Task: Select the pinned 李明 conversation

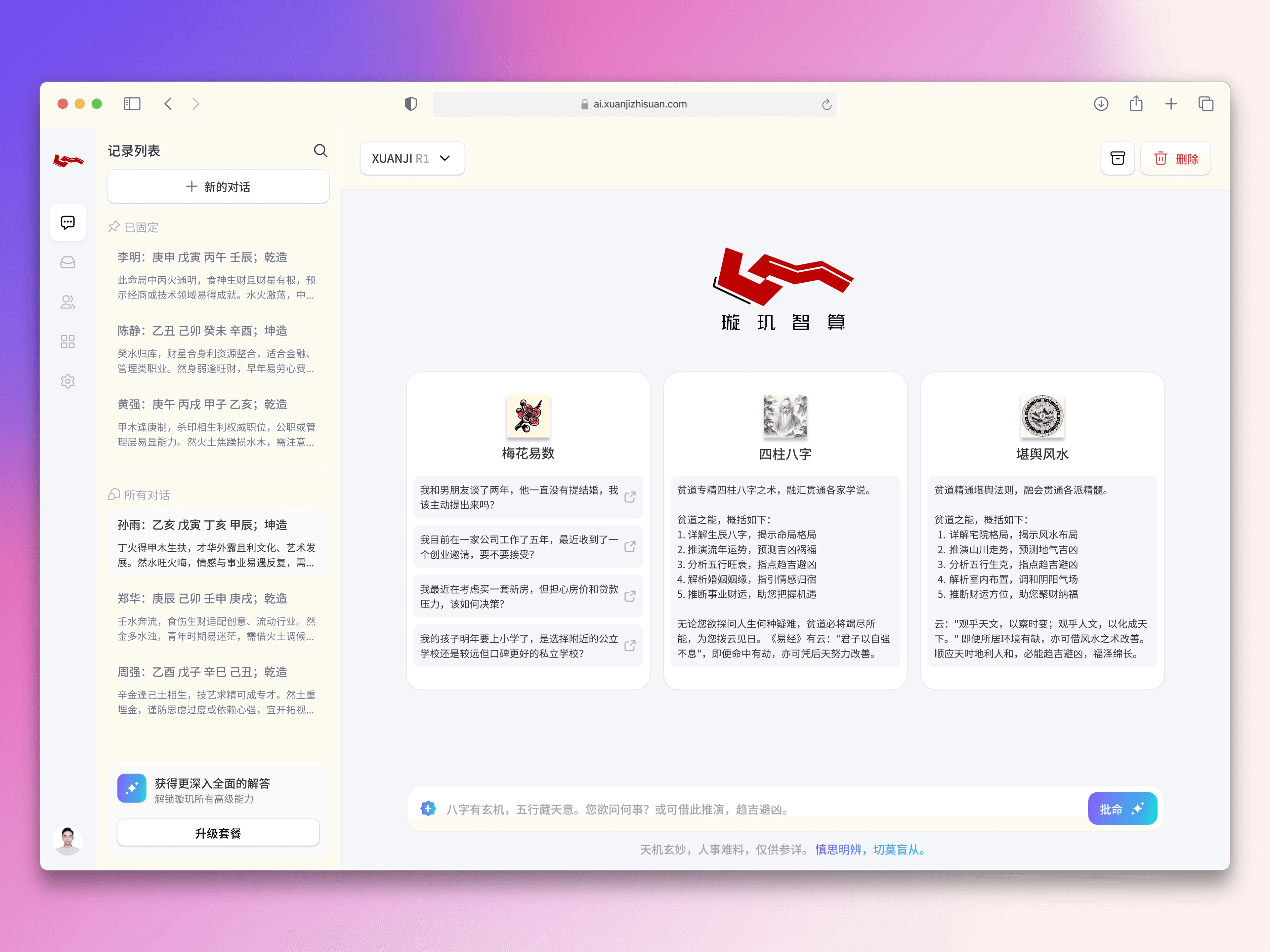Action: [x=218, y=275]
